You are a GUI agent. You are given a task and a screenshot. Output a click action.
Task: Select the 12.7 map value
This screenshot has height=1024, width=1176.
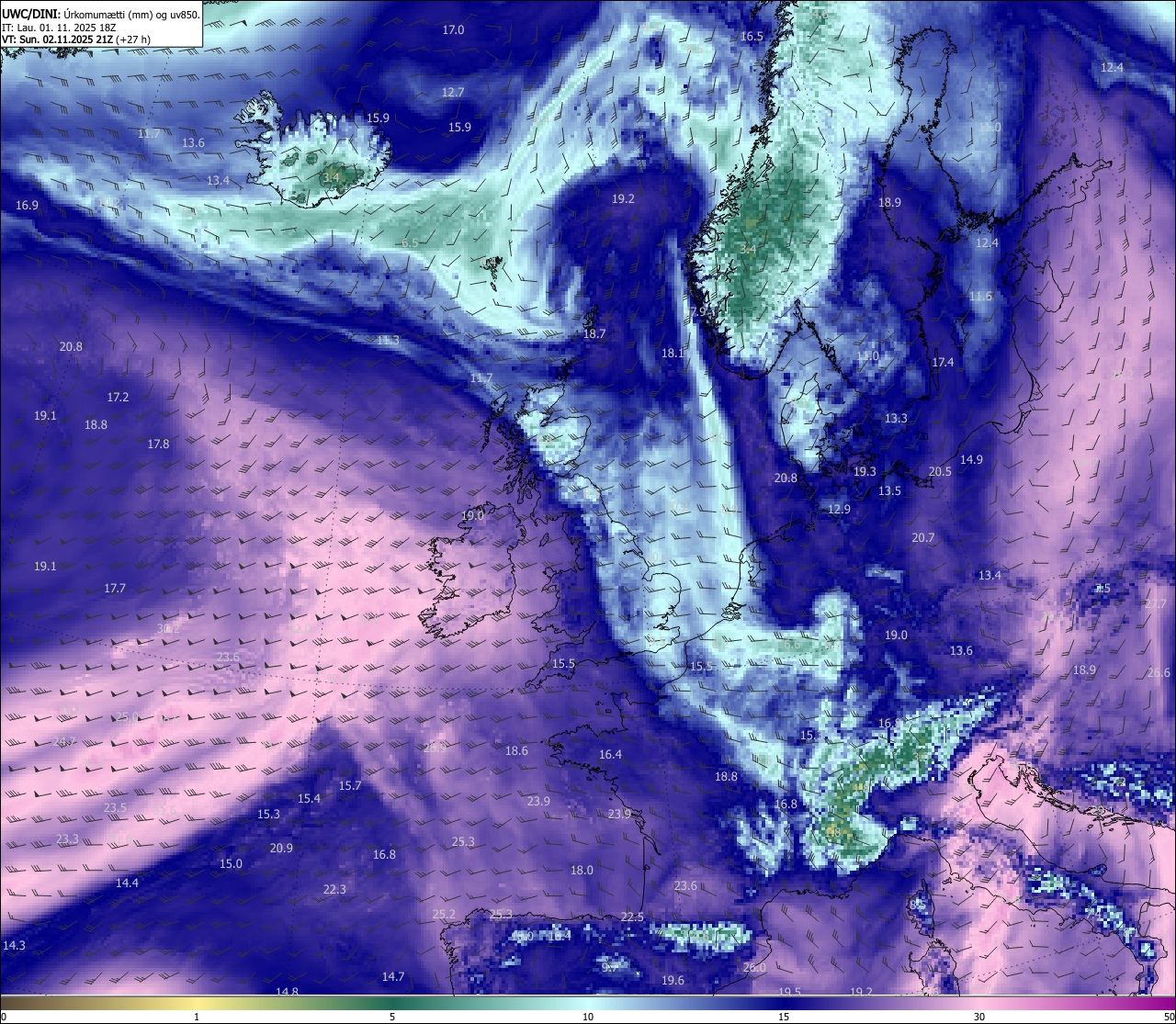click(453, 93)
